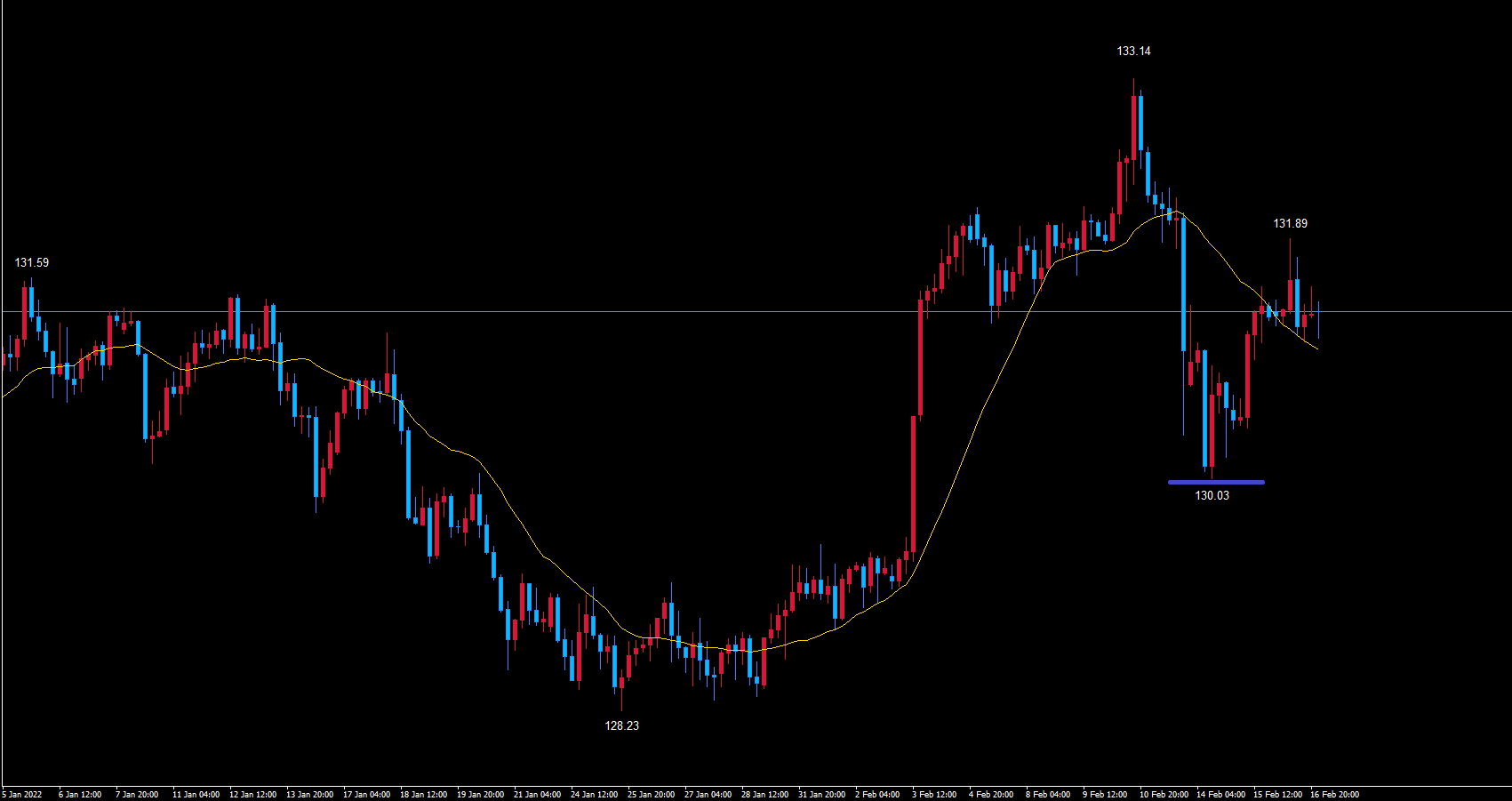Click the candle wick low above the 128.23 label
The width and height of the screenshot is (1512, 801).
[621, 702]
